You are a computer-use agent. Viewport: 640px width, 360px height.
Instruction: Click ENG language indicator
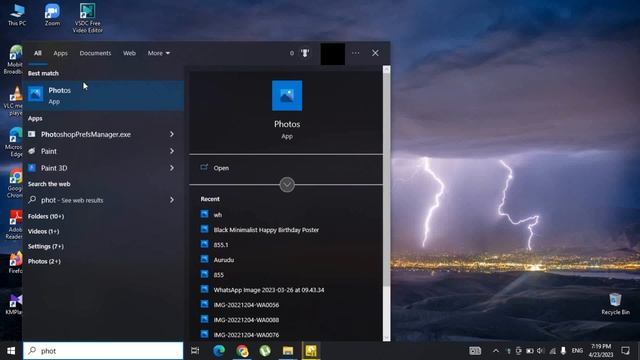[577, 351]
